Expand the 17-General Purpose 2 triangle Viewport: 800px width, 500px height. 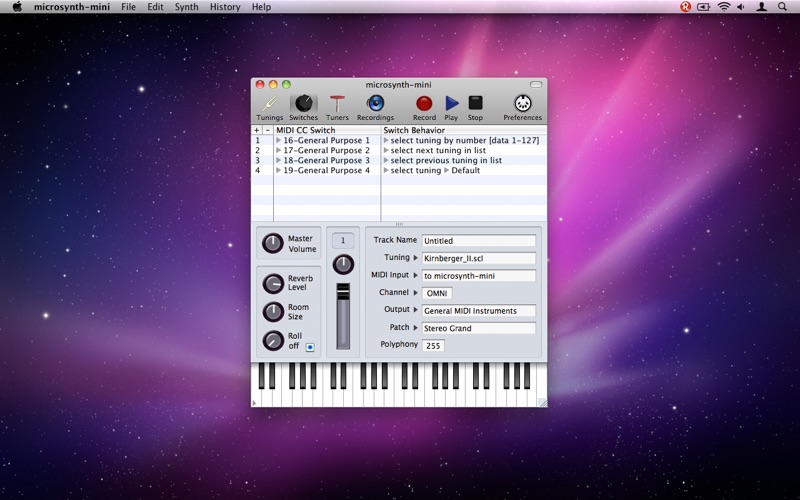click(x=279, y=151)
